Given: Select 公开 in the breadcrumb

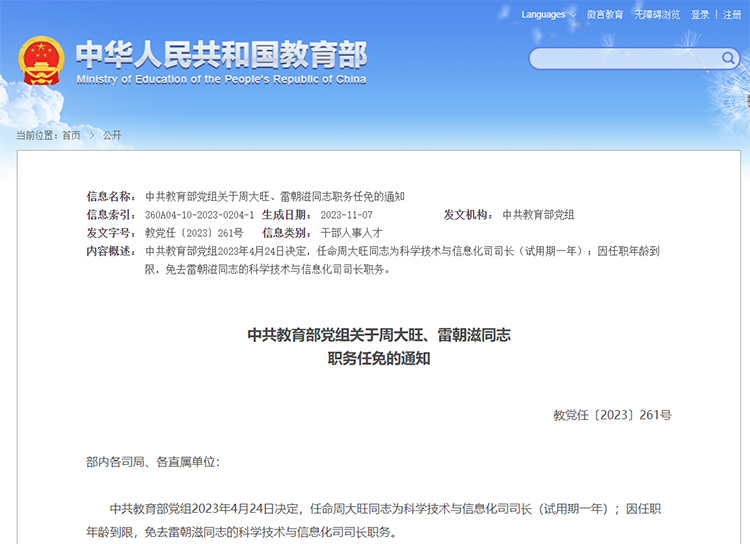Looking at the screenshot, I should click(x=111, y=135).
